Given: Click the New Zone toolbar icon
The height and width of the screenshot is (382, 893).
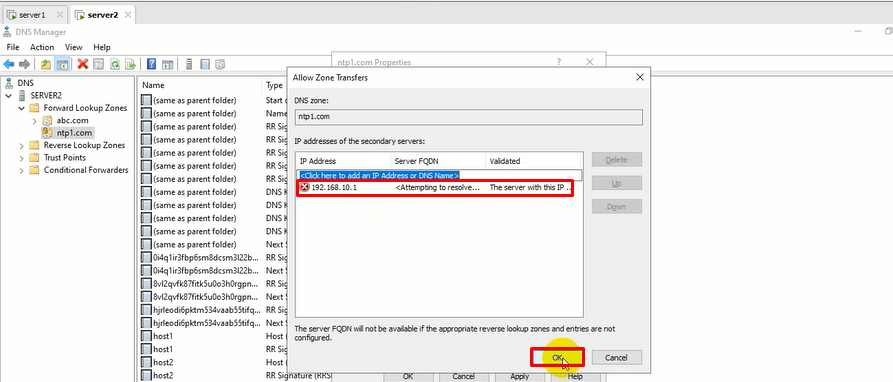Looking at the screenshot, I should coord(206,64).
